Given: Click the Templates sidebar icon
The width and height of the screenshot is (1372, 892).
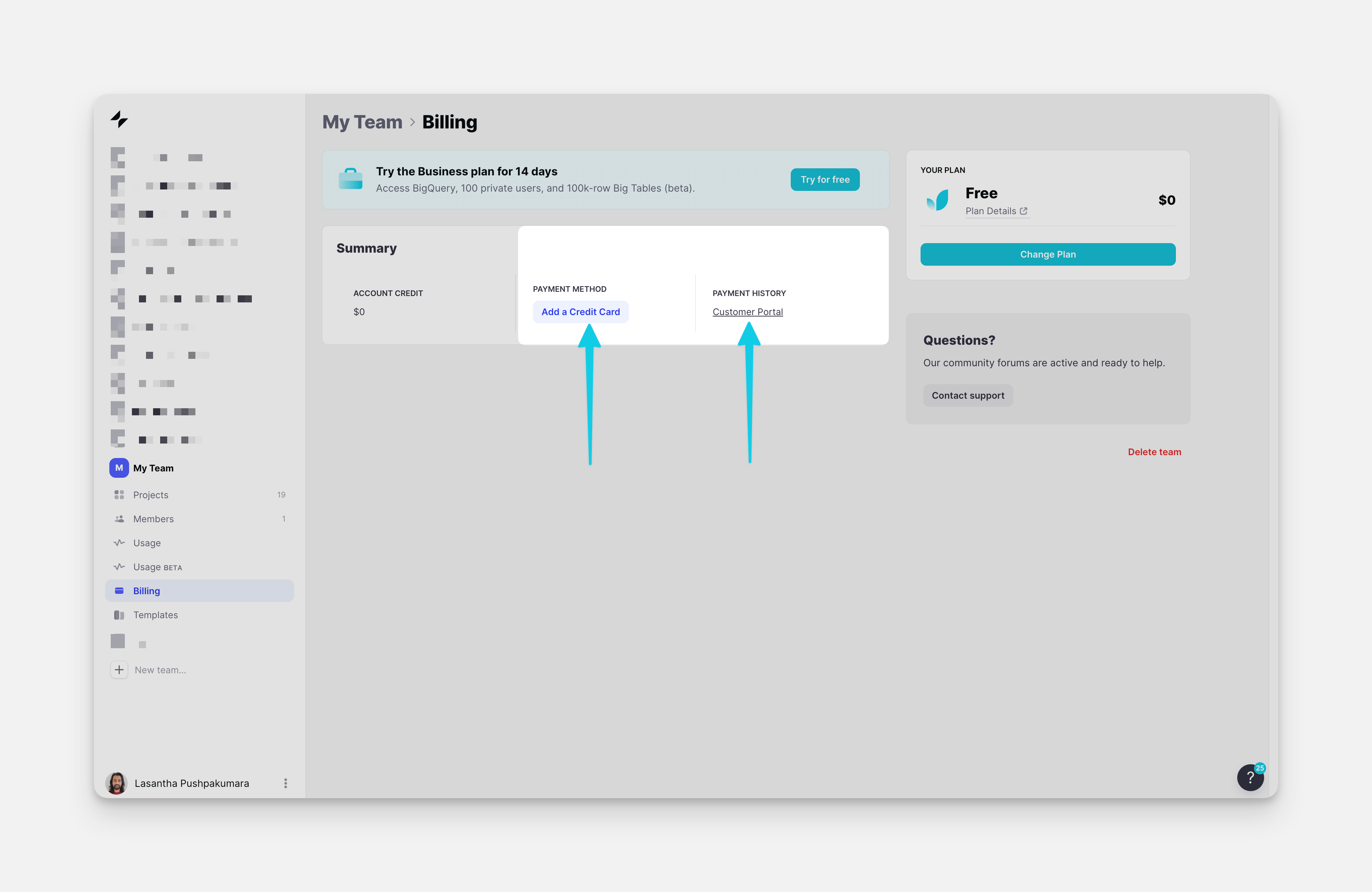Looking at the screenshot, I should (119, 615).
